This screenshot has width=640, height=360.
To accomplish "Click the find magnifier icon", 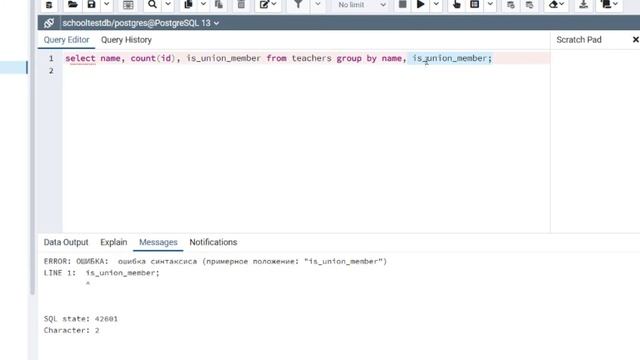I will coord(152,4).
